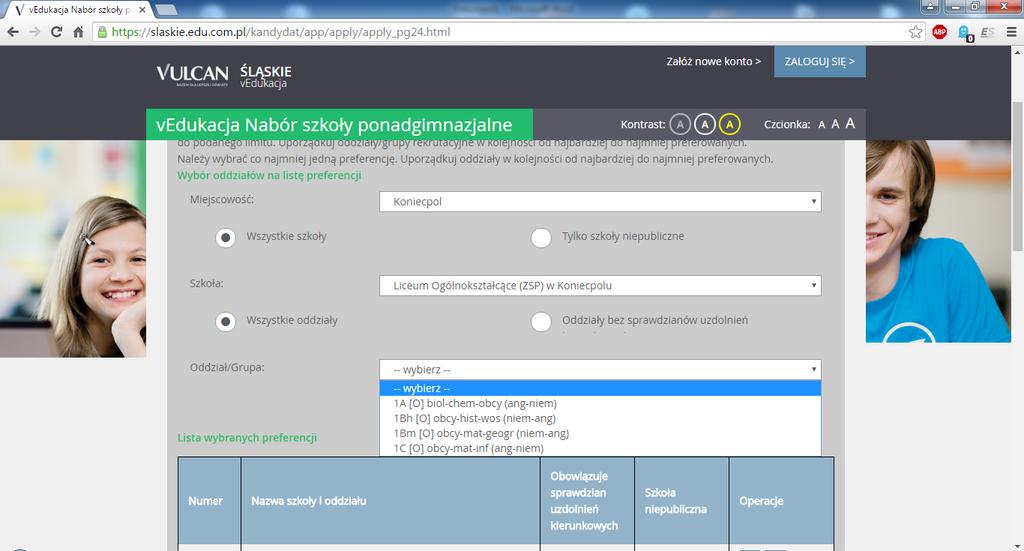Image resolution: width=1024 pixels, height=551 pixels.
Task: Collapse the Oddział/Grupa dropdown
Action: [600, 370]
